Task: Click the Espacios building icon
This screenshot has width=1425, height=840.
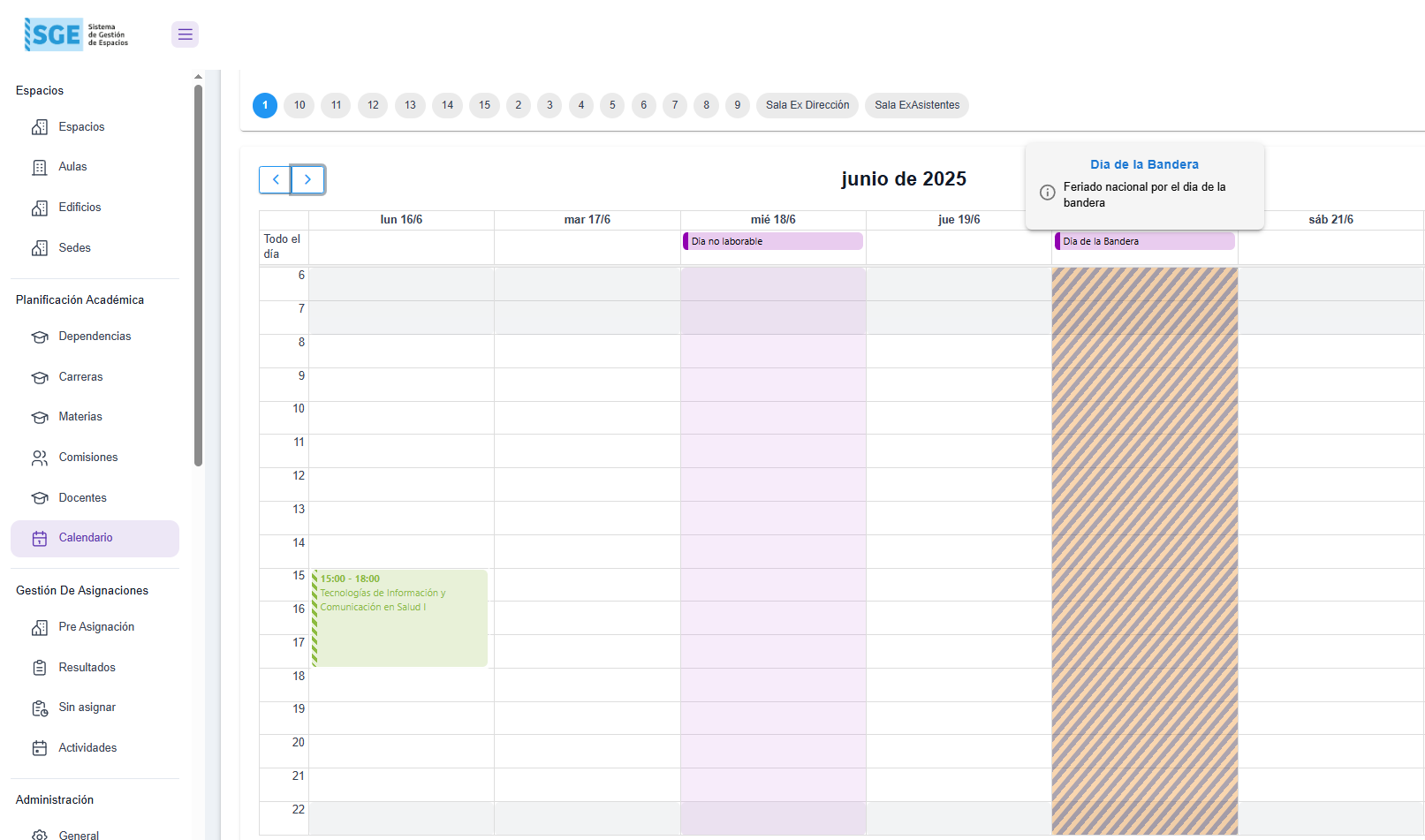Action: tap(40, 127)
